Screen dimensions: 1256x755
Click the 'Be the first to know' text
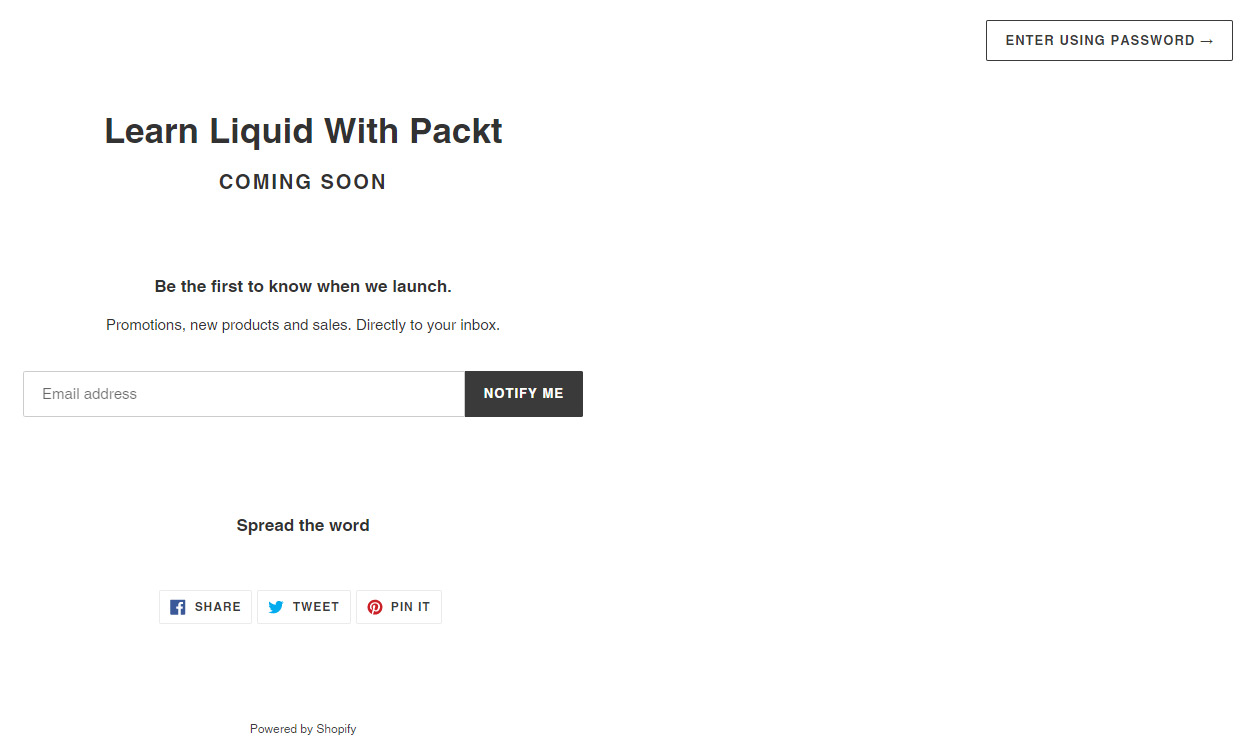point(303,286)
